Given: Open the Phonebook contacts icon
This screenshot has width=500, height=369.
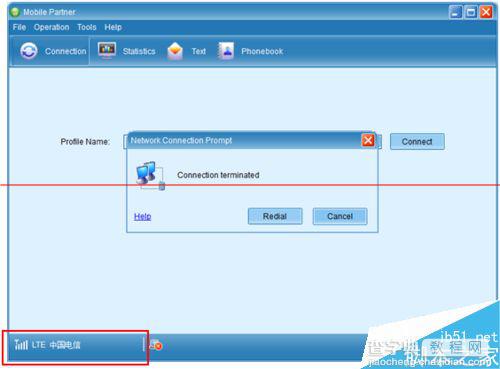Looking at the screenshot, I should point(226,51).
